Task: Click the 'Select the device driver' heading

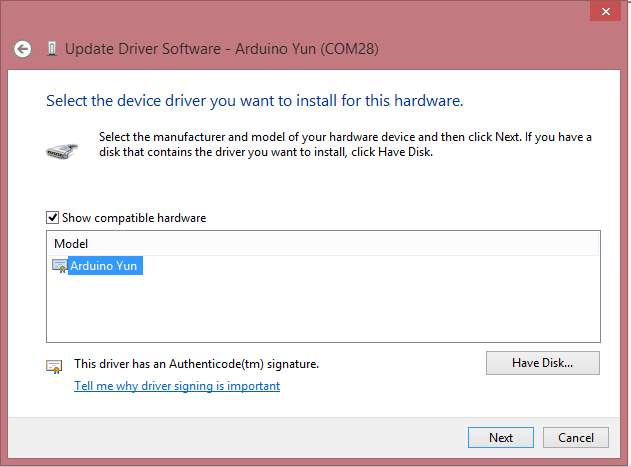Action: (254, 101)
